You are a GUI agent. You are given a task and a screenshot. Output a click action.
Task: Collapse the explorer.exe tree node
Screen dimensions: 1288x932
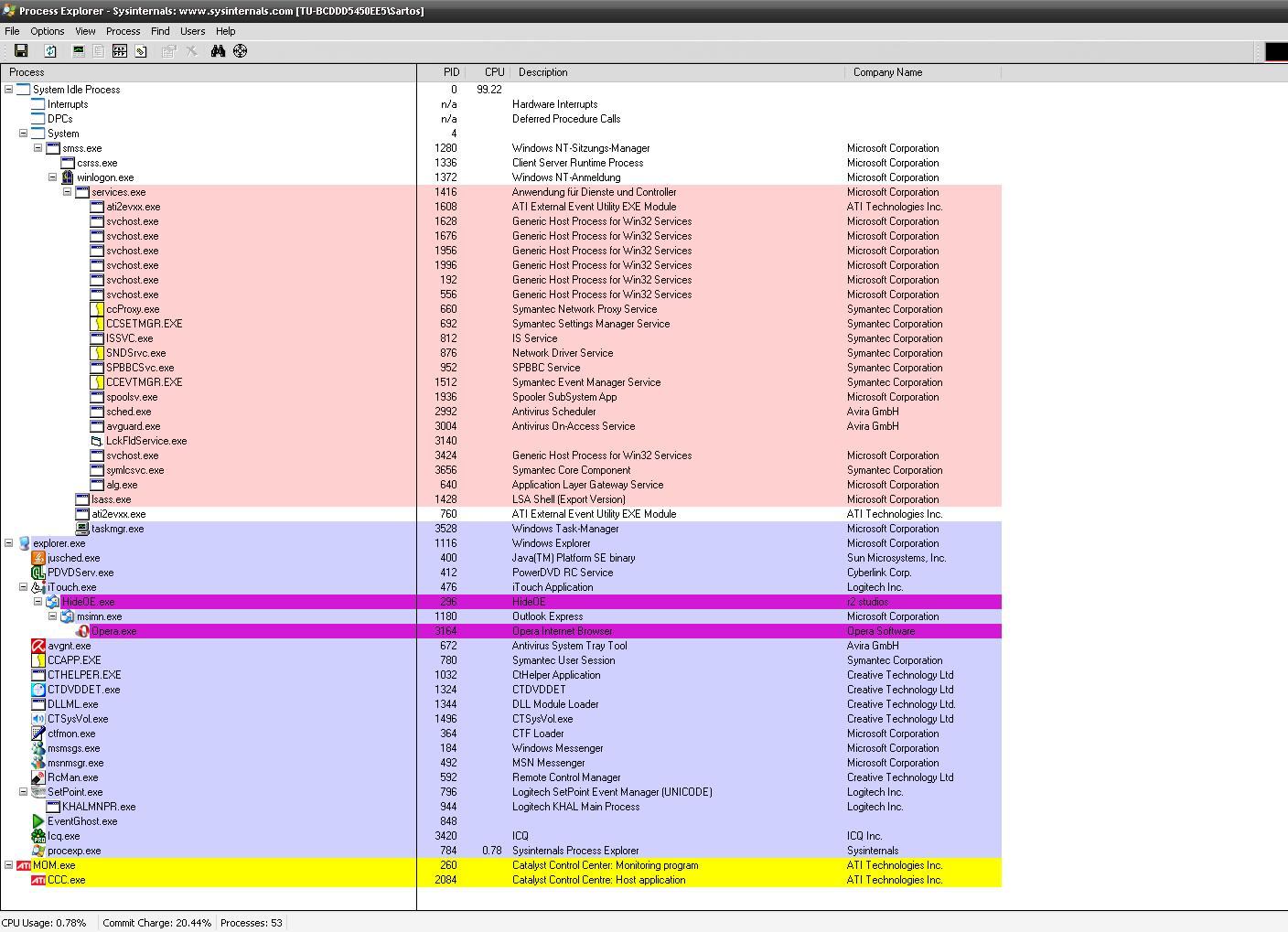(x=9, y=543)
